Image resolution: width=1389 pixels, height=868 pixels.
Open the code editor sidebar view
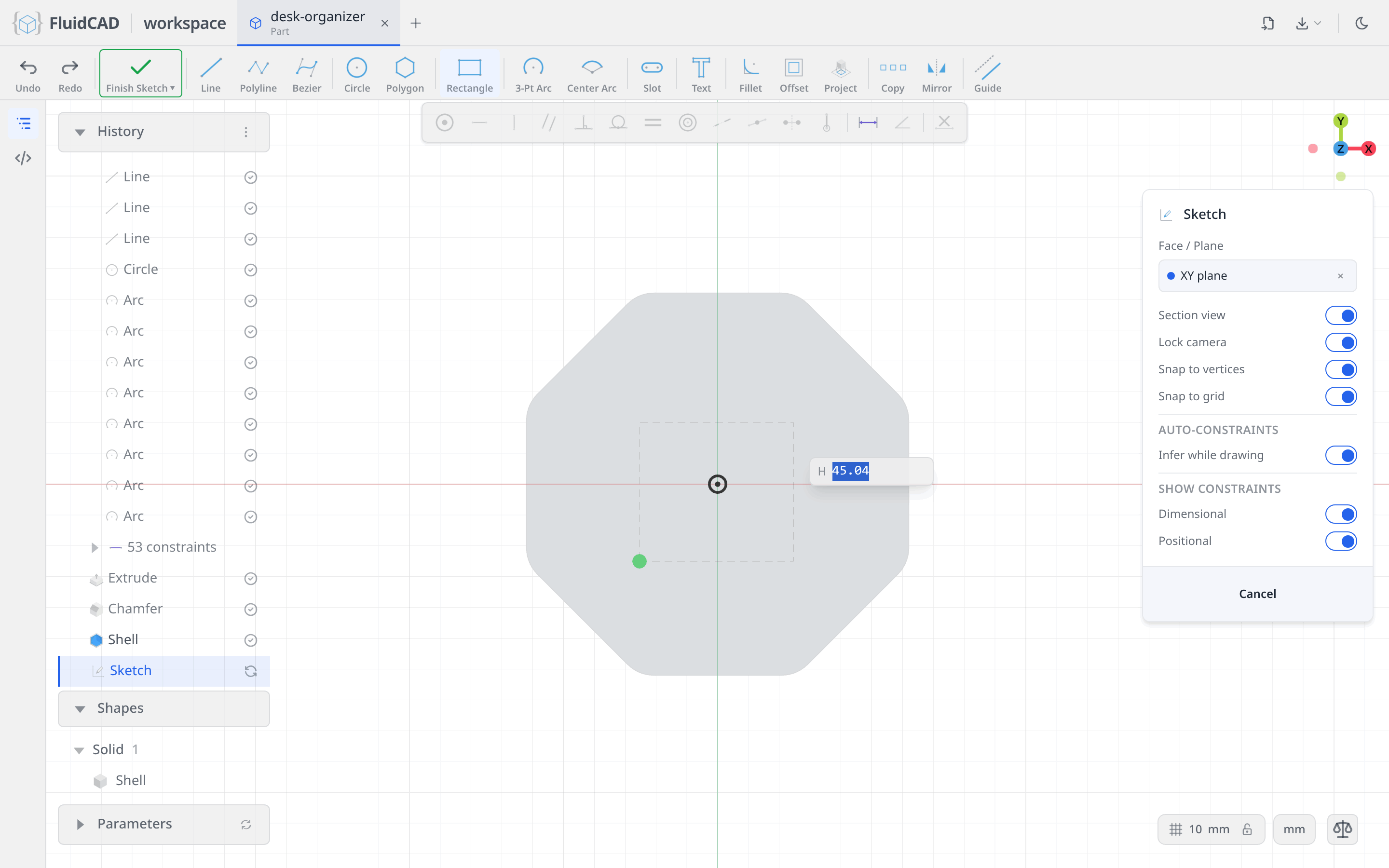(x=23, y=158)
